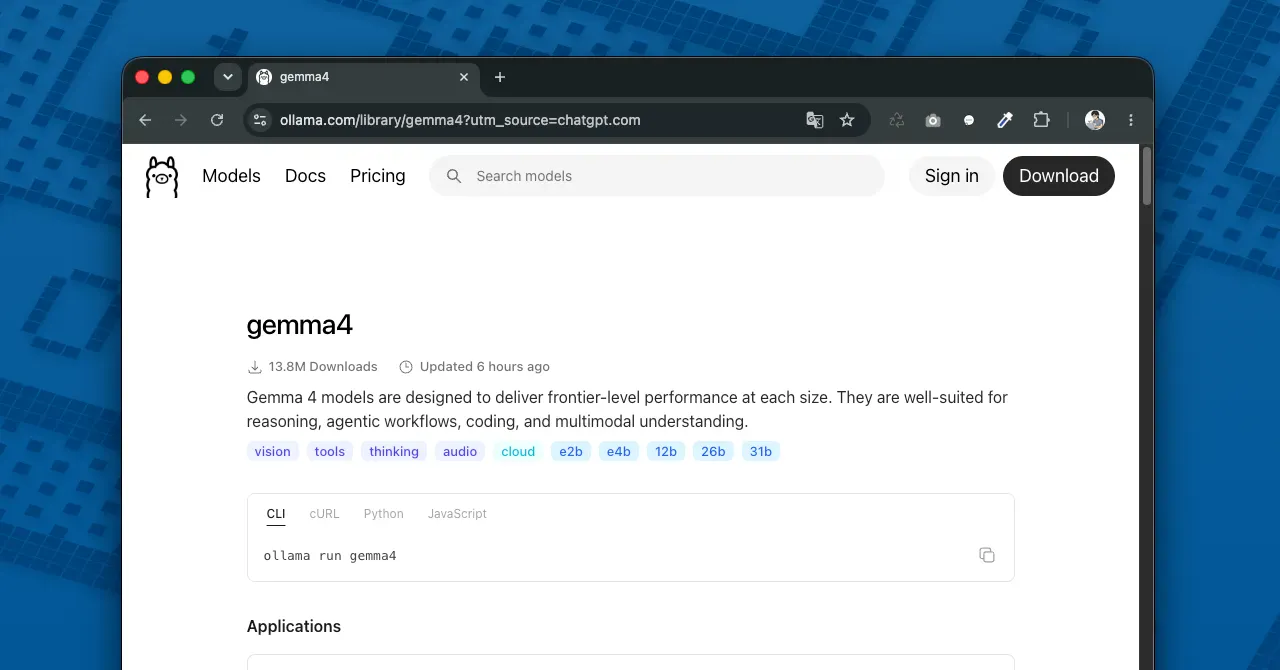This screenshot has height=670, width=1280.
Task: Click the address bar URL
Action: 460,120
